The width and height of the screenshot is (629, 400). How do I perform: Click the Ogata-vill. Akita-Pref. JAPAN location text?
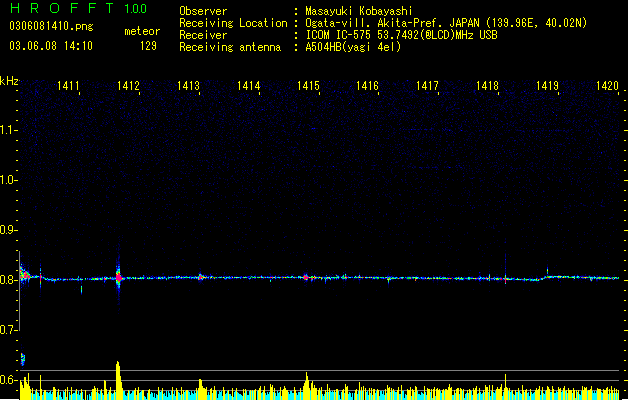tap(446, 23)
